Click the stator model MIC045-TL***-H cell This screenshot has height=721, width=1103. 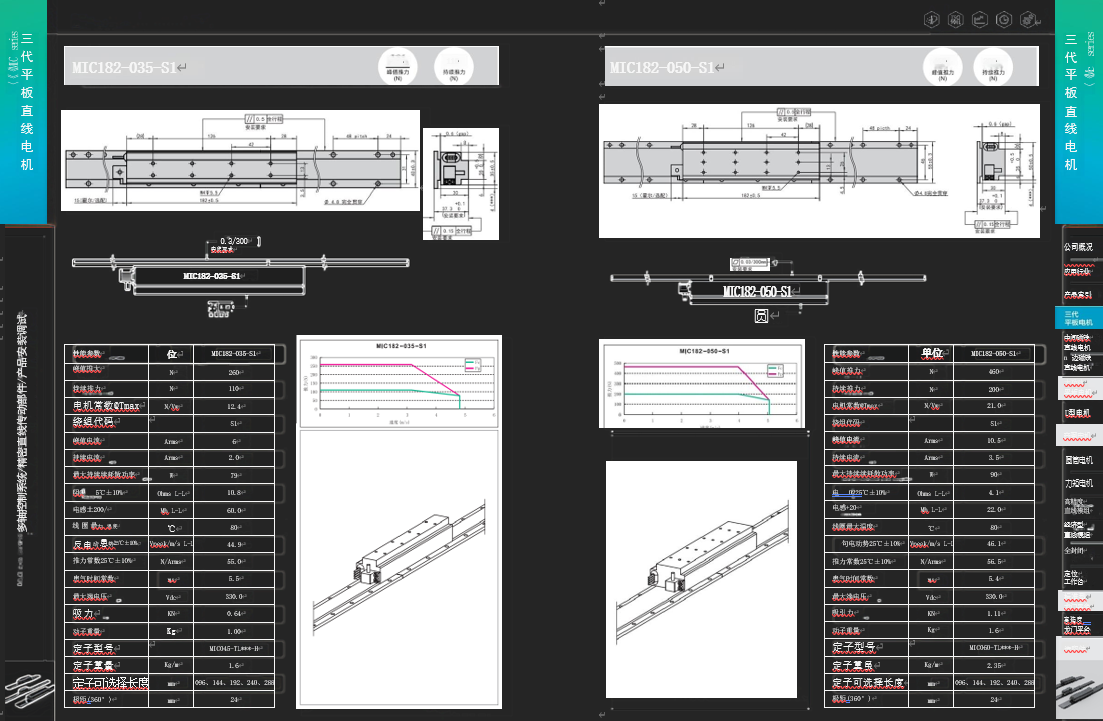pyautogui.click(x=234, y=648)
